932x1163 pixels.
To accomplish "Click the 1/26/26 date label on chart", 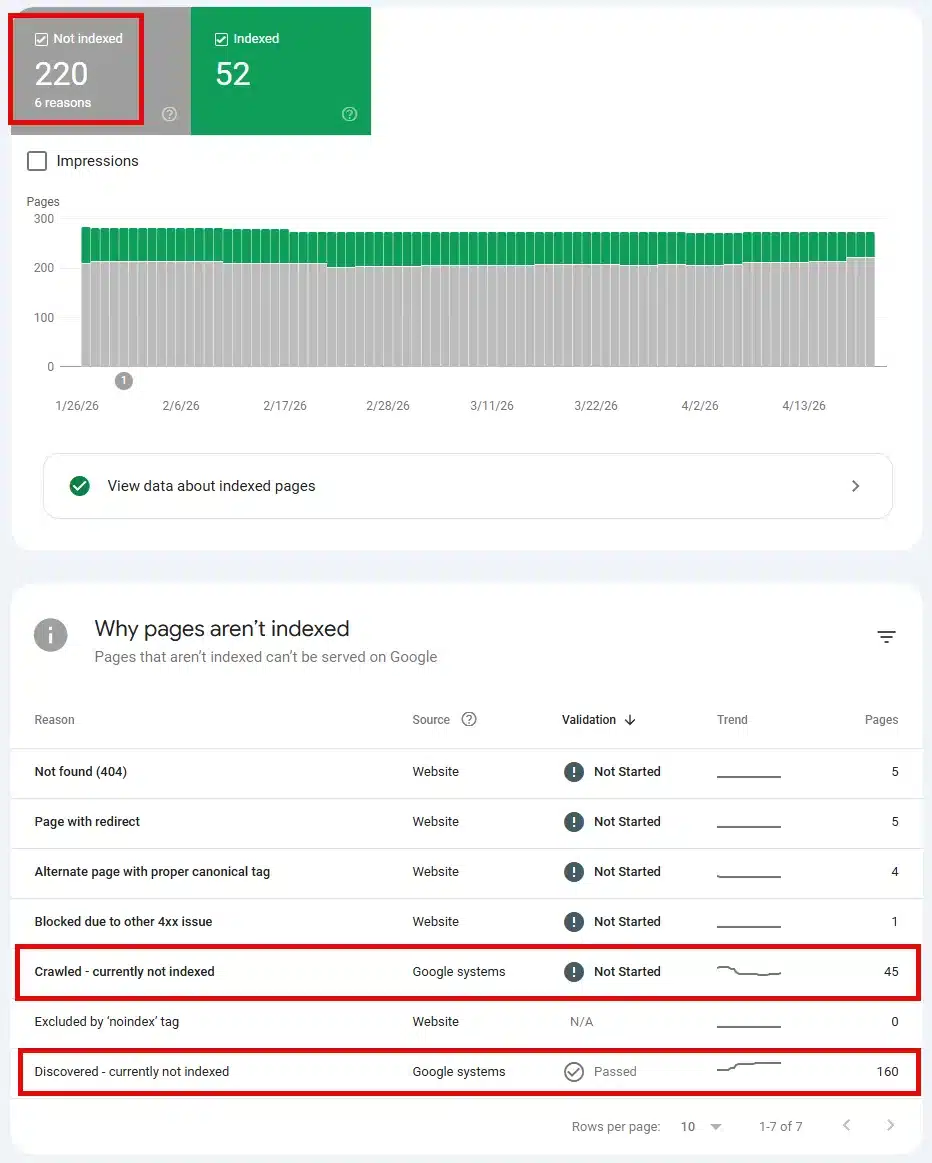I will [x=77, y=406].
